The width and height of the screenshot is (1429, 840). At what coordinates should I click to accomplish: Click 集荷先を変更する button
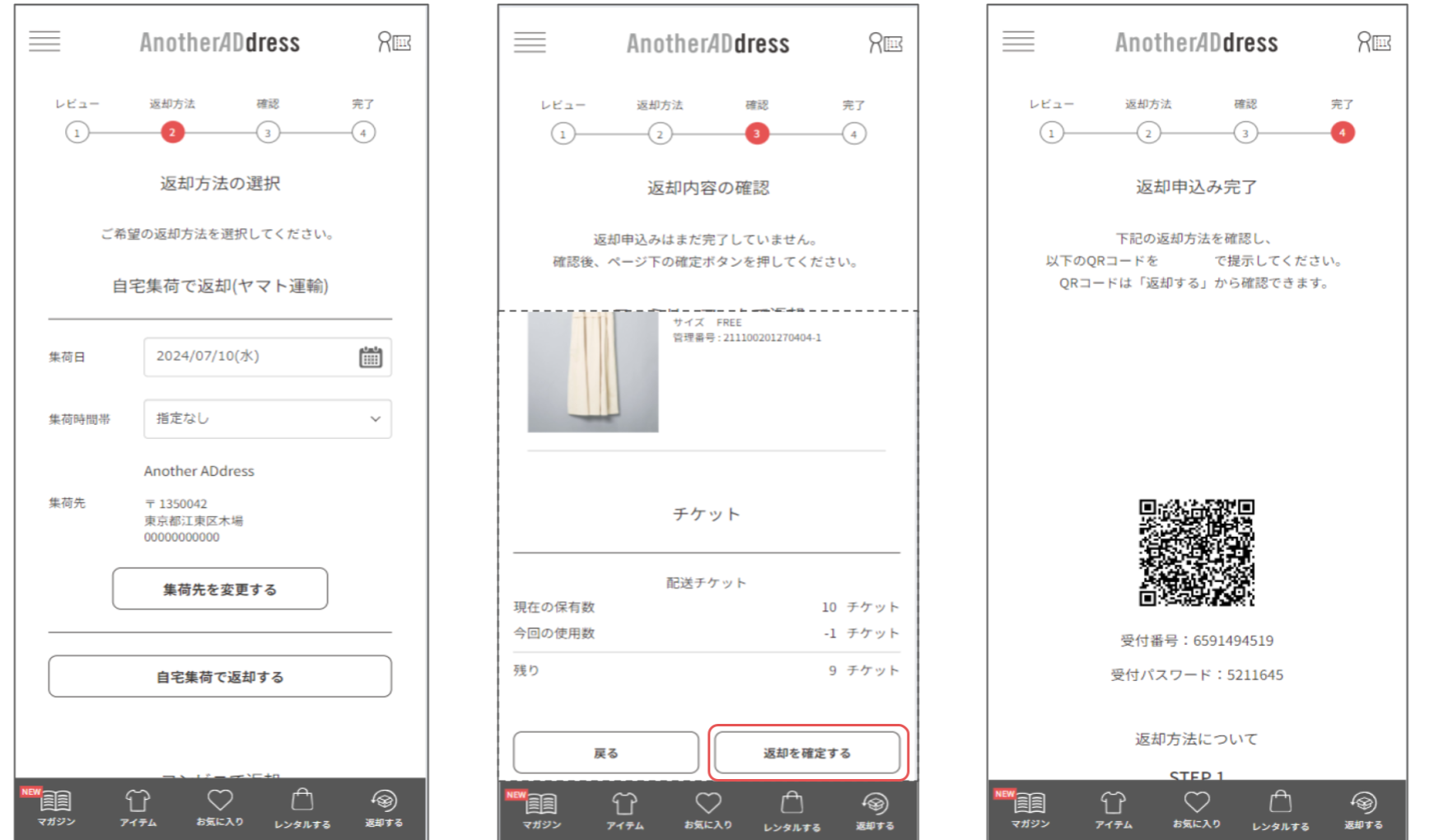[x=220, y=589]
